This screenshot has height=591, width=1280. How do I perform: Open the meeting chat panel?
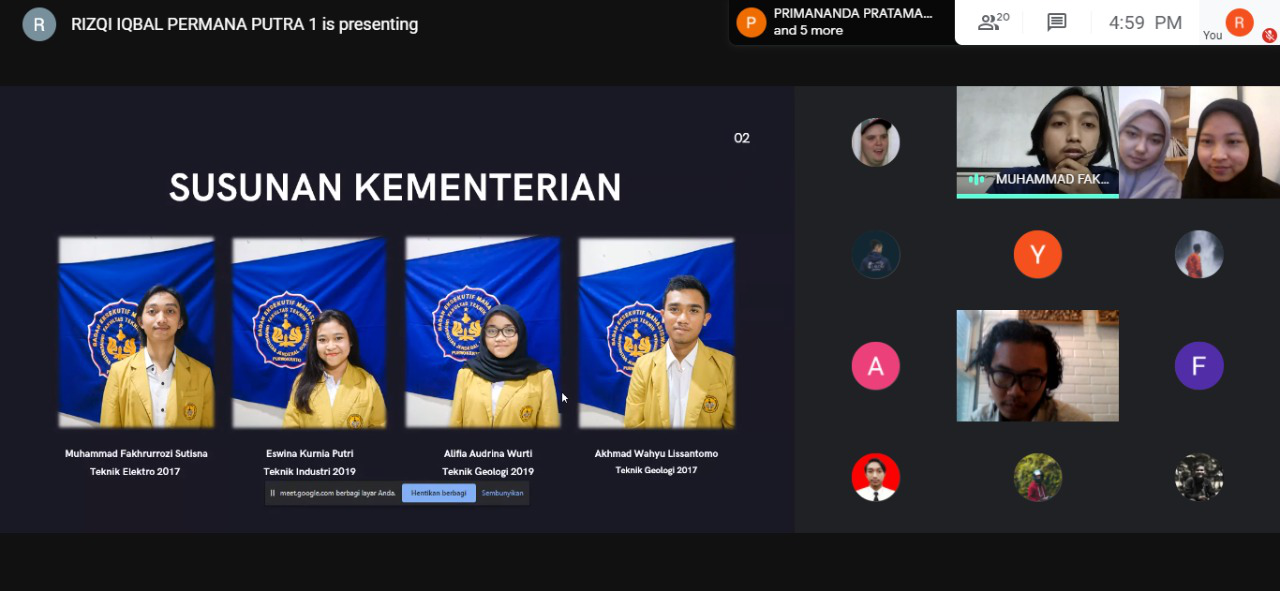(x=1056, y=22)
